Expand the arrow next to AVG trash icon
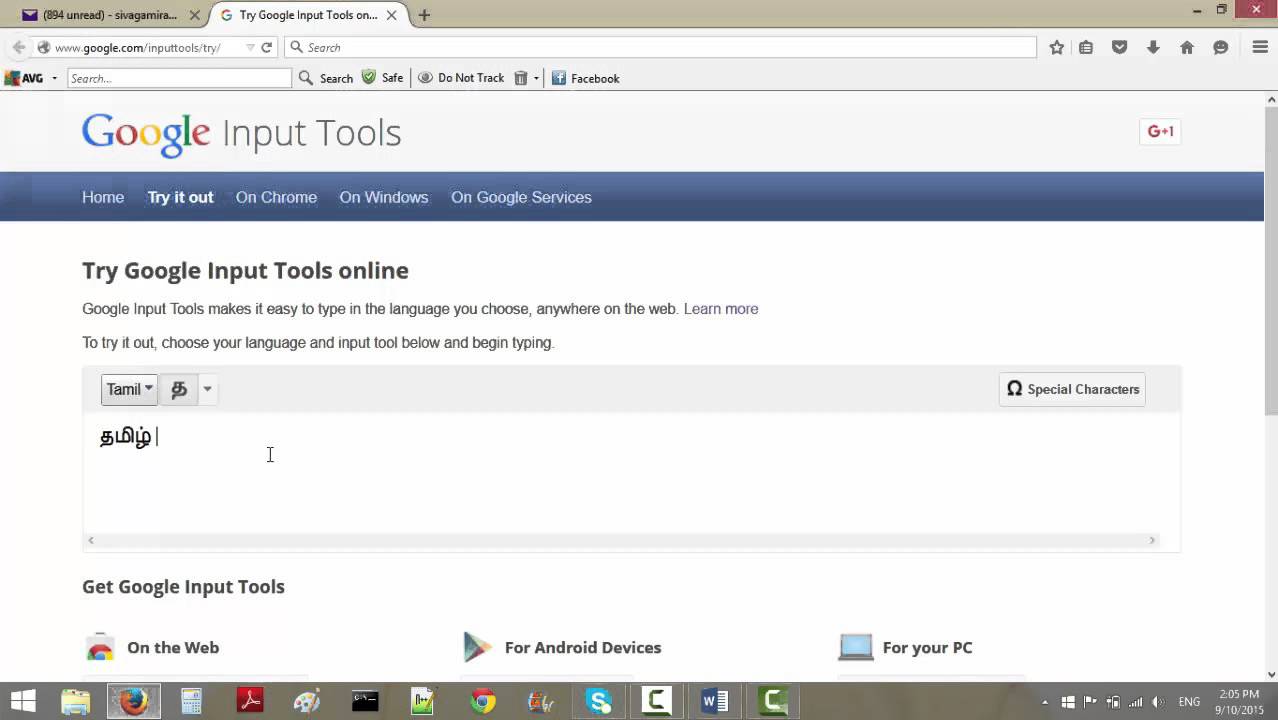The width and height of the screenshot is (1278, 720). tap(536, 78)
